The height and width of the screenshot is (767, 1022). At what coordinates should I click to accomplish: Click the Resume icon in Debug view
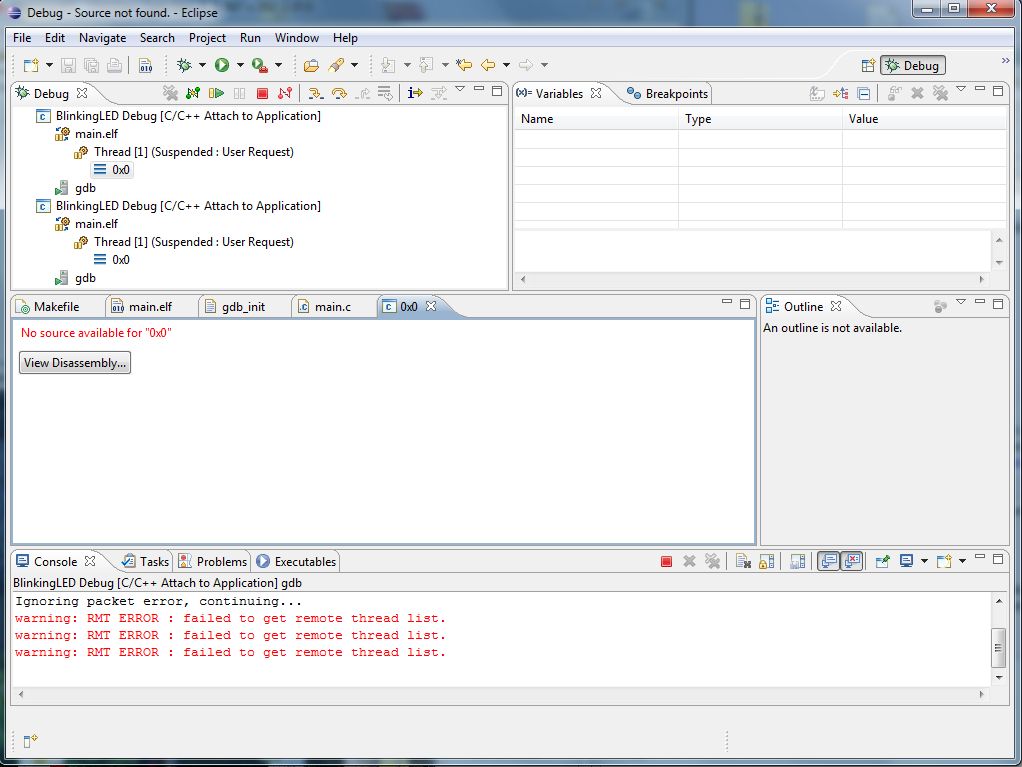click(216, 93)
